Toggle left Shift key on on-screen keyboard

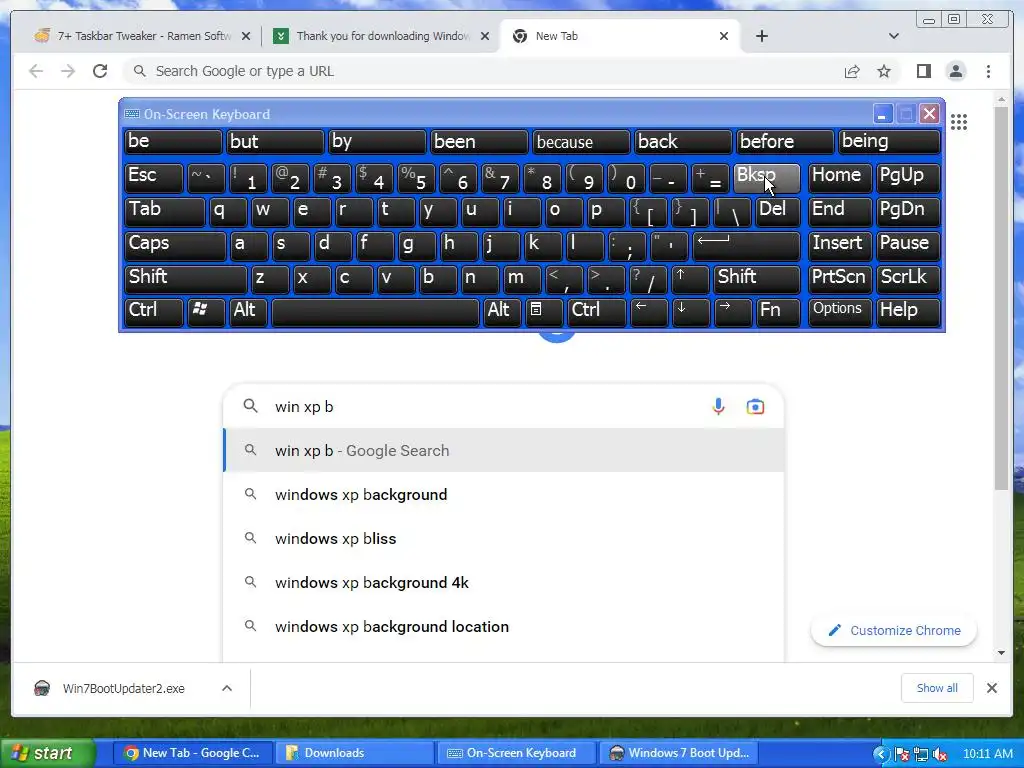(x=185, y=278)
